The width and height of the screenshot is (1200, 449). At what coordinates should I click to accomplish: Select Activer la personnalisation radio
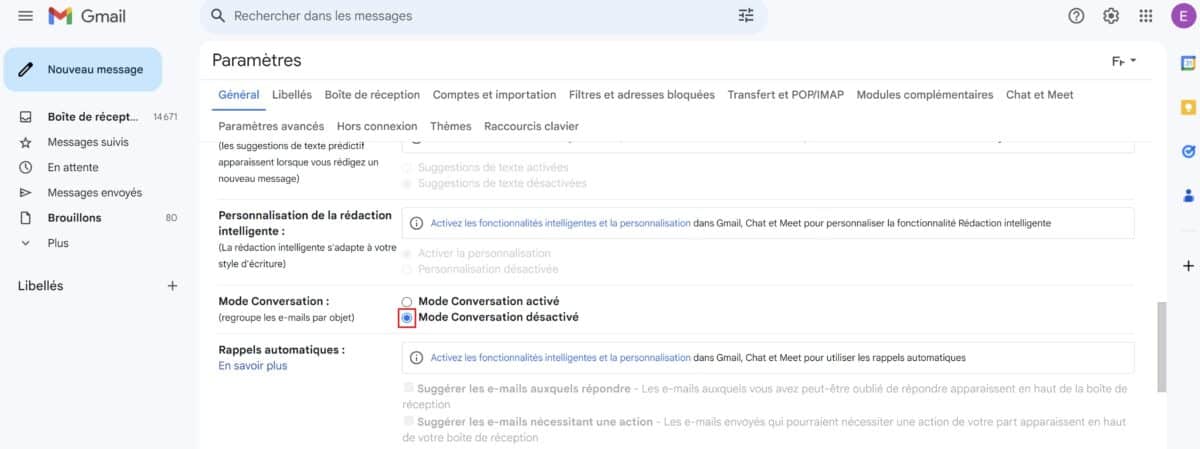(x=407, y=254)
